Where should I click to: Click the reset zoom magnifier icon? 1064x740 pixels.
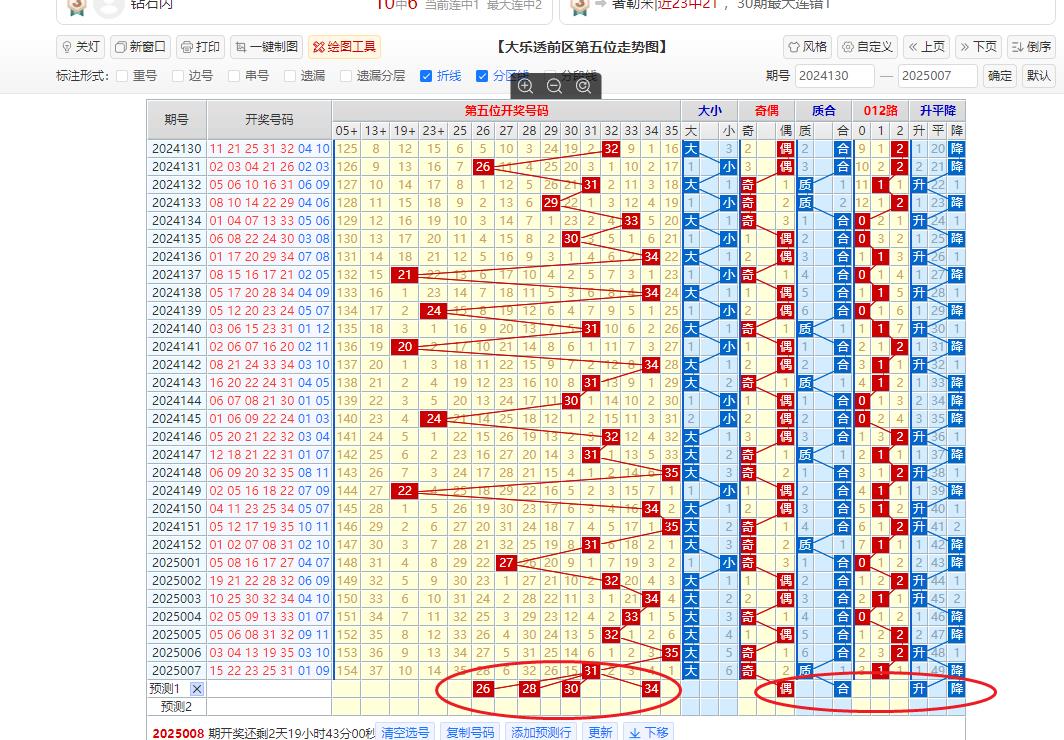point(583,86)
